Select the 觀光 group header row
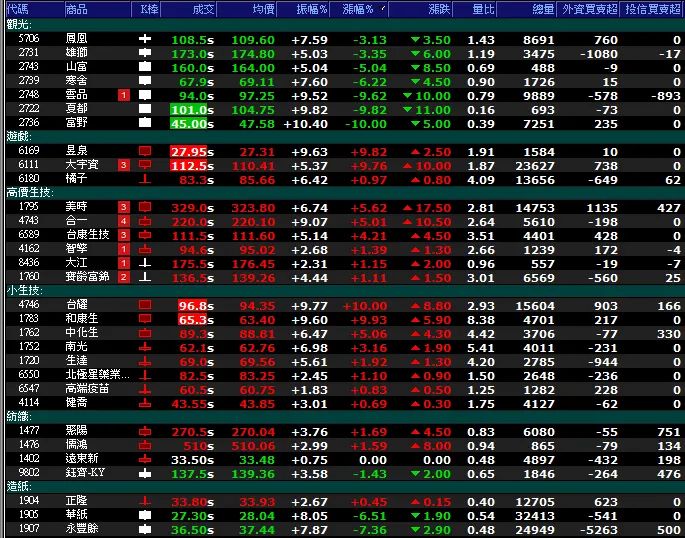Image resolution: width=685 pixels, height=538 pixels. pyautogui.click(x=345, y=24)
